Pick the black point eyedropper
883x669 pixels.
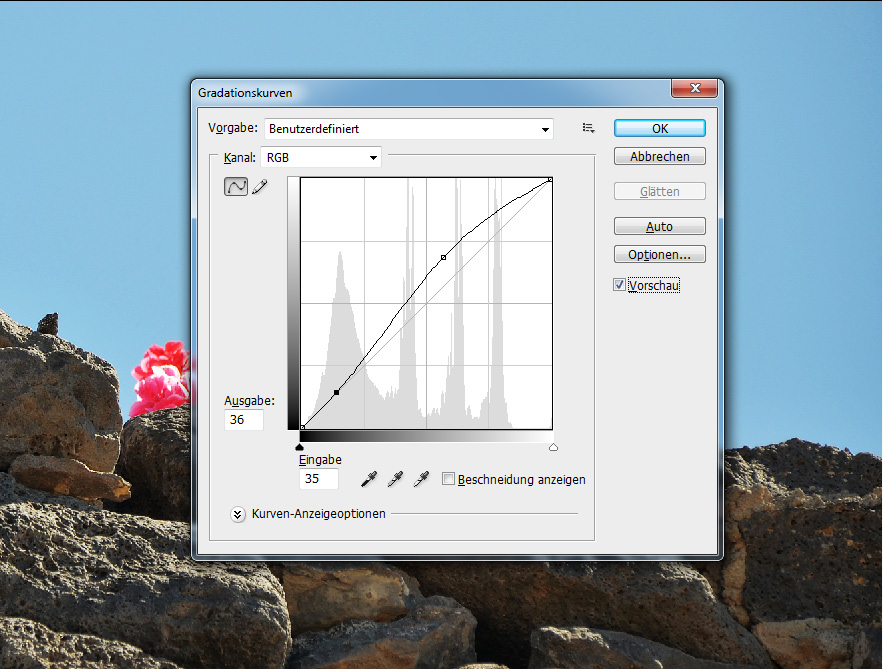[x=369, y=479]
